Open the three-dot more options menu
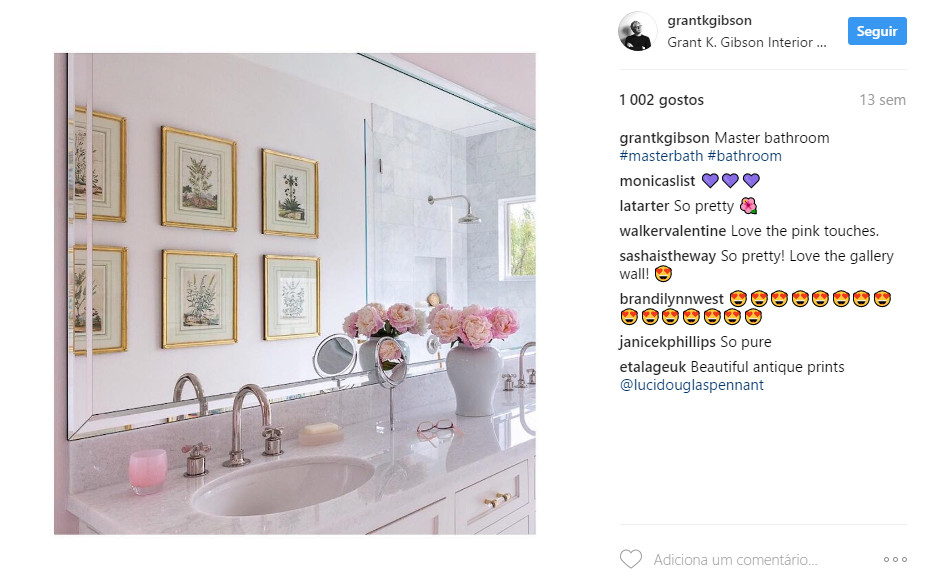The height and width of the screenshot is (588, 926). click(x=895, y=560)
